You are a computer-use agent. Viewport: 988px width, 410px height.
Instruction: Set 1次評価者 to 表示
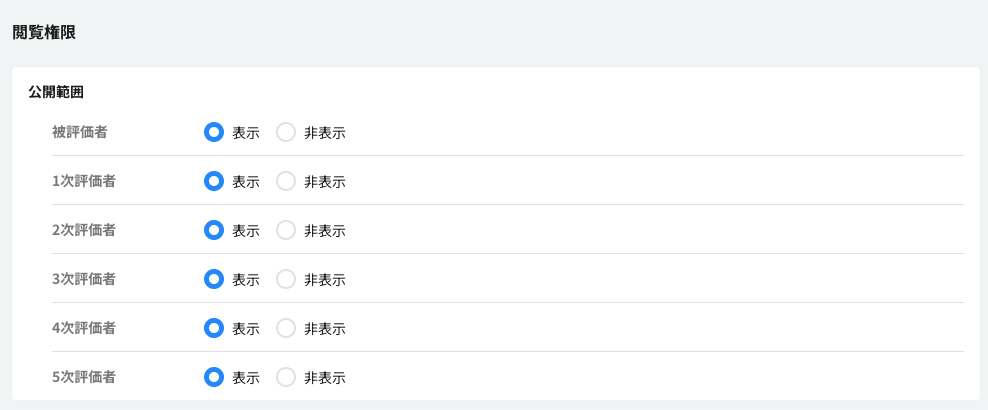[x=213, y=181]
